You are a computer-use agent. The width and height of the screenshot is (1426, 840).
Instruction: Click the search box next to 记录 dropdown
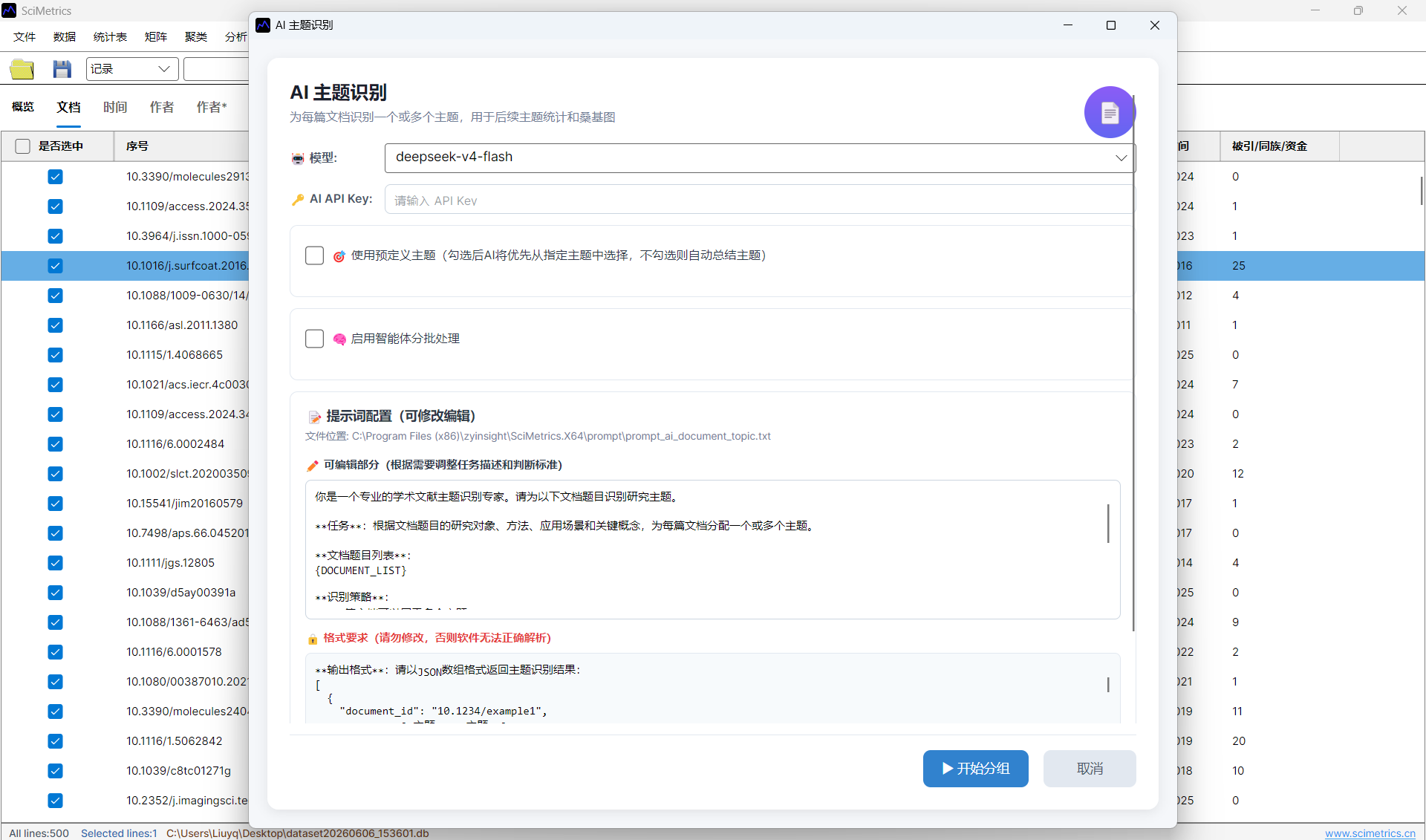216,69
